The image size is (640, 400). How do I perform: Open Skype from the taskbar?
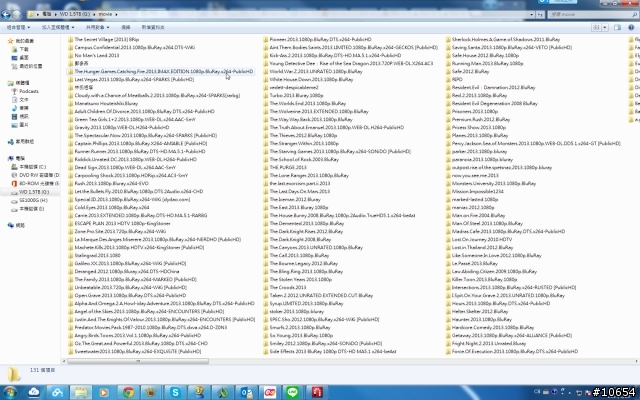(x=175, y=392)
